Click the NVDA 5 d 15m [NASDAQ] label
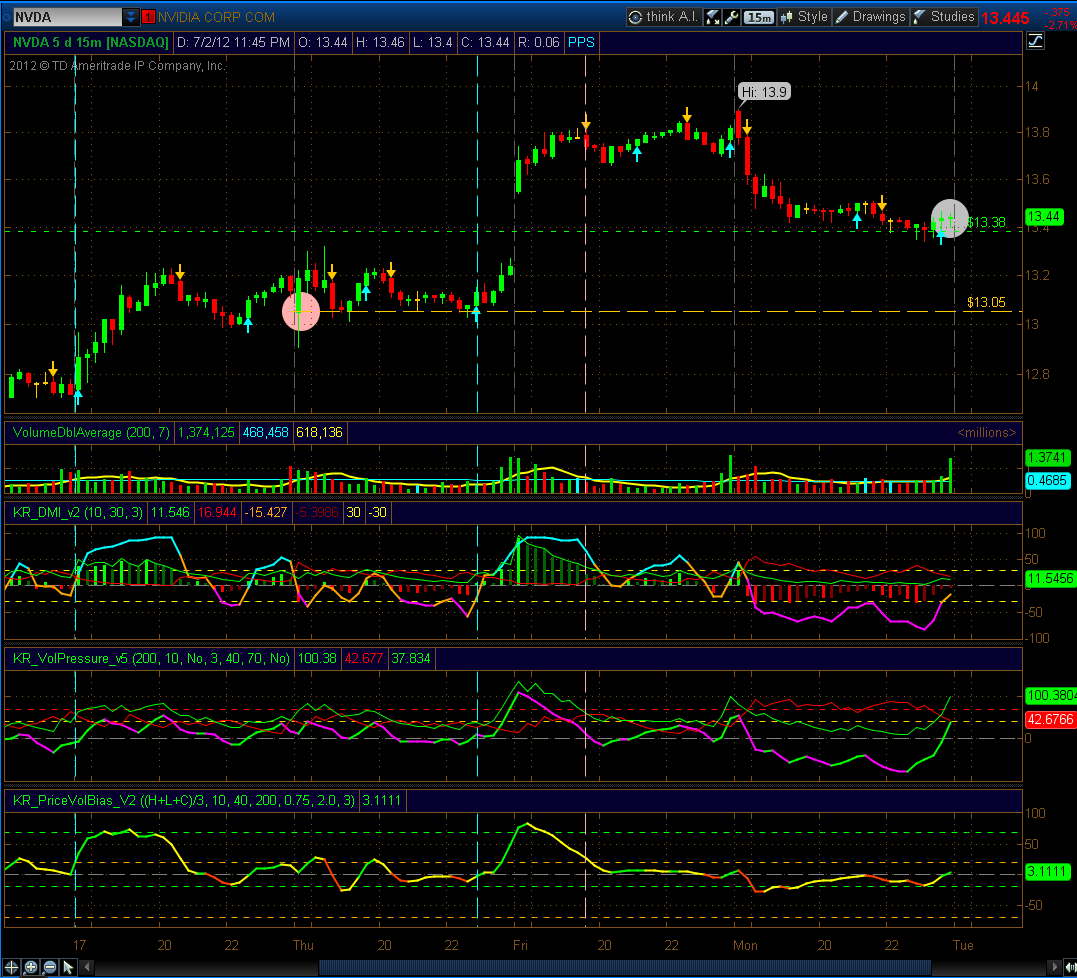Screen dimensions: 1077x978 [90, 43]
